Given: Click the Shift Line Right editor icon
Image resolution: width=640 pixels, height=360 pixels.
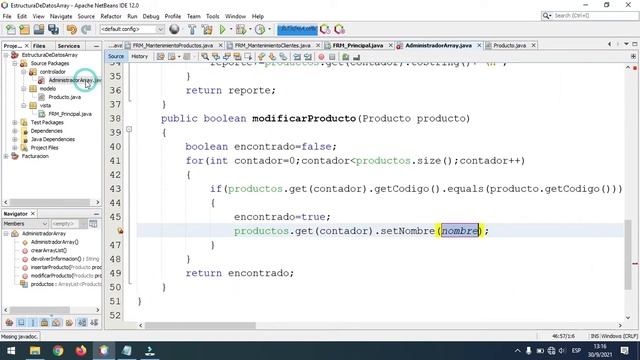Looking at the screenshot, I should (308, 57).
